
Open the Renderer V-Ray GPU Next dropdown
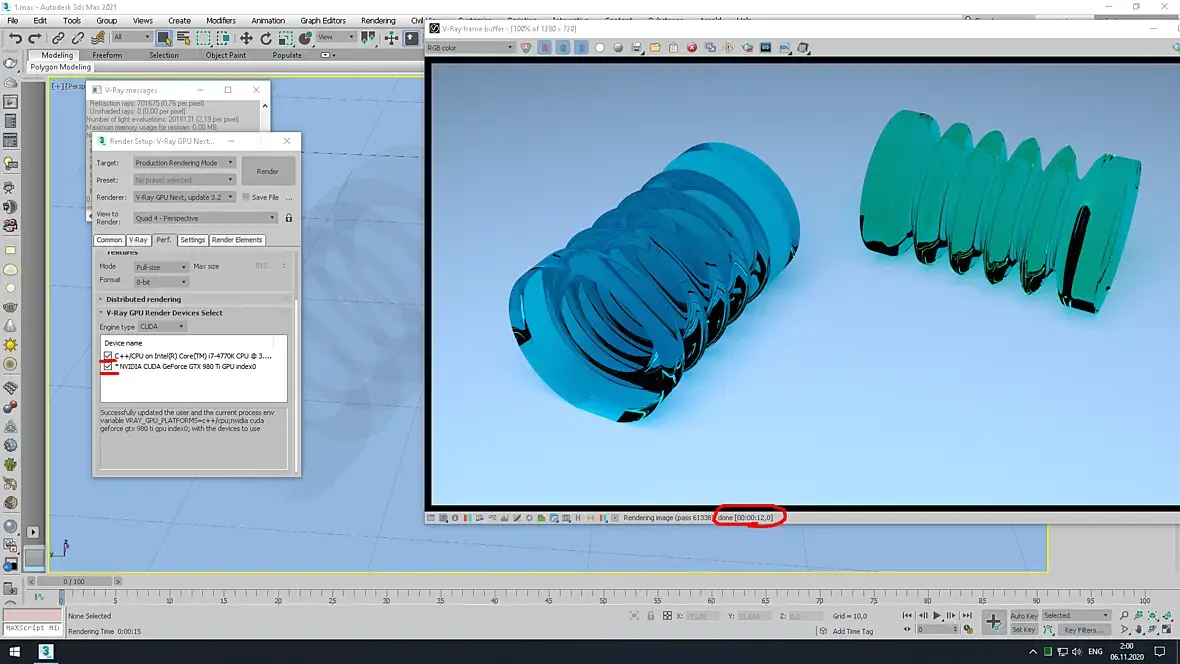point(184,197)
